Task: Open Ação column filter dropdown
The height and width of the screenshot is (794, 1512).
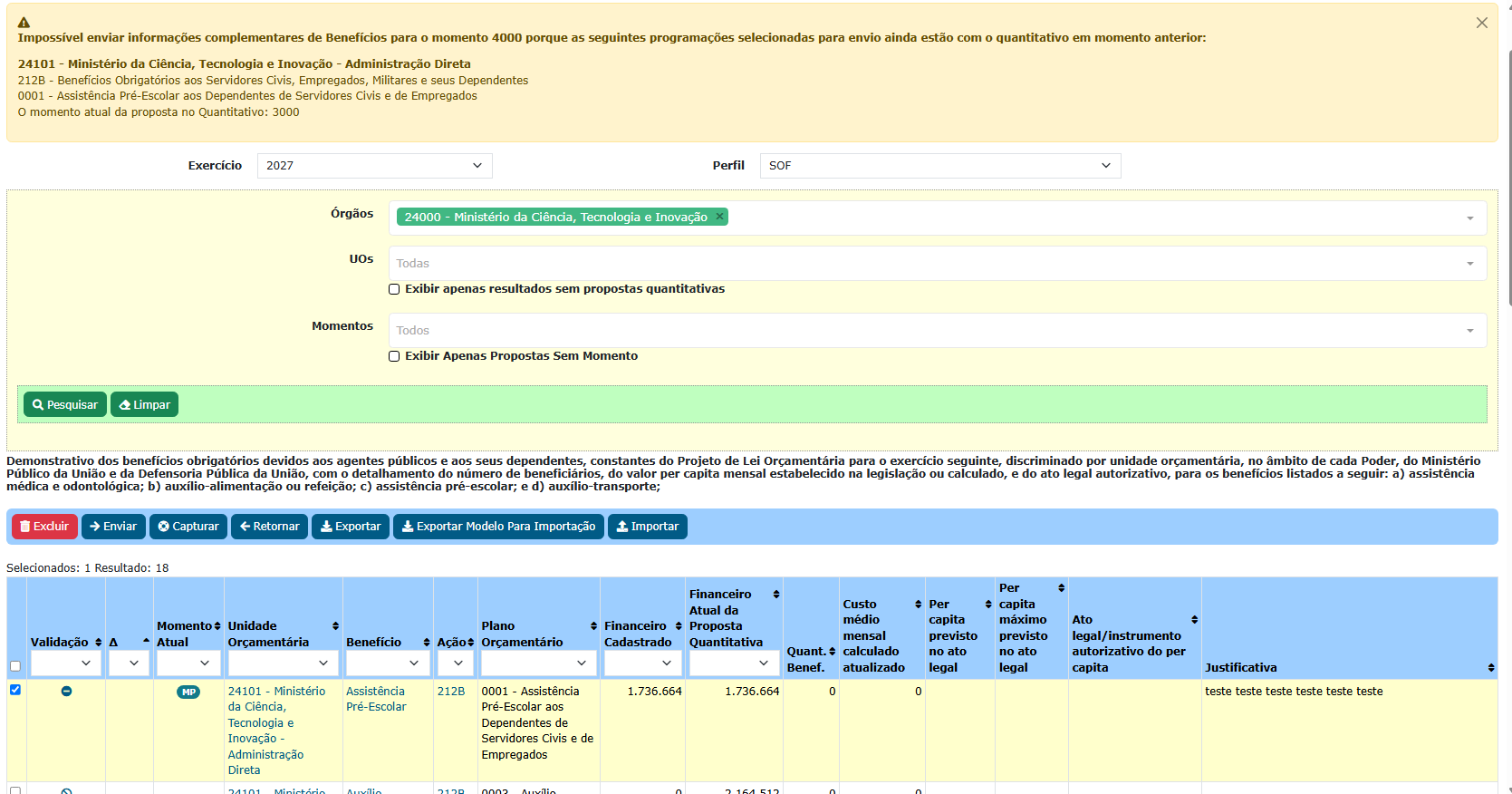Action: click(x=455, y=663)
